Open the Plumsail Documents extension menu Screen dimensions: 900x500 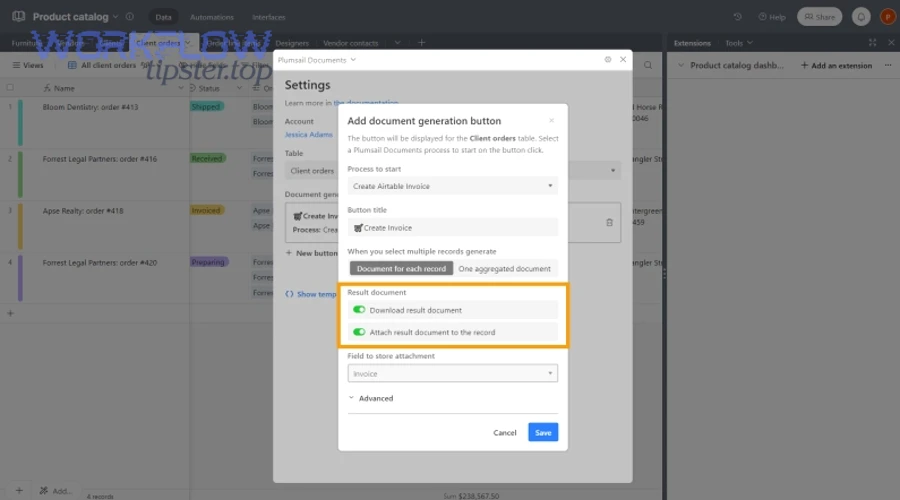317,60
